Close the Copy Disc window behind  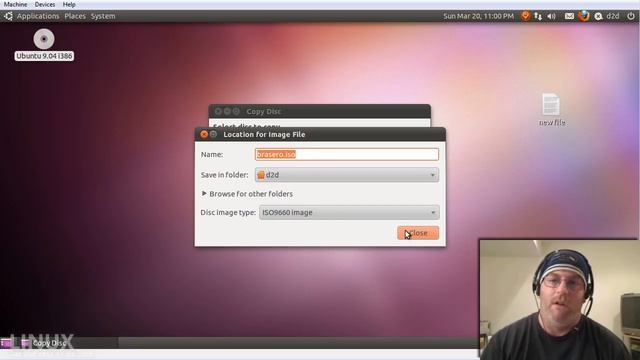218,111
